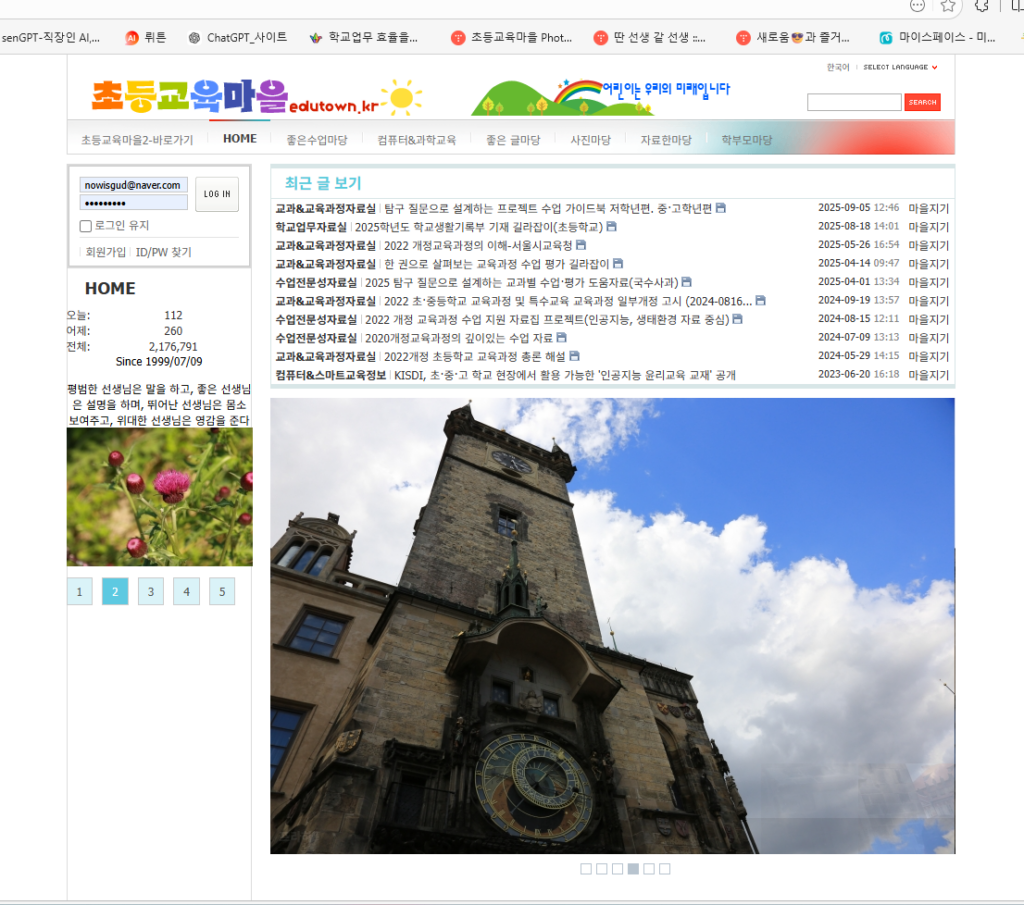Expand the 좋은수업마당 navigation menu

[x=317, y=140]
